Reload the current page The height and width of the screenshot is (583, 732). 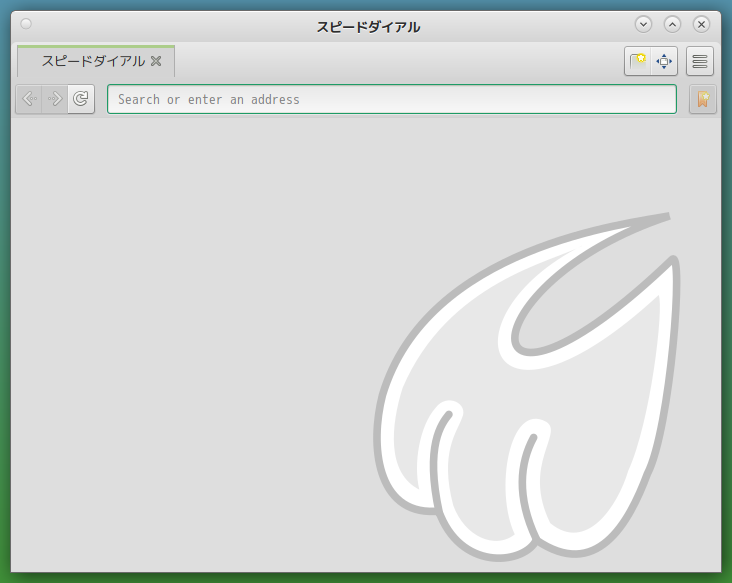tap(81, 99)
